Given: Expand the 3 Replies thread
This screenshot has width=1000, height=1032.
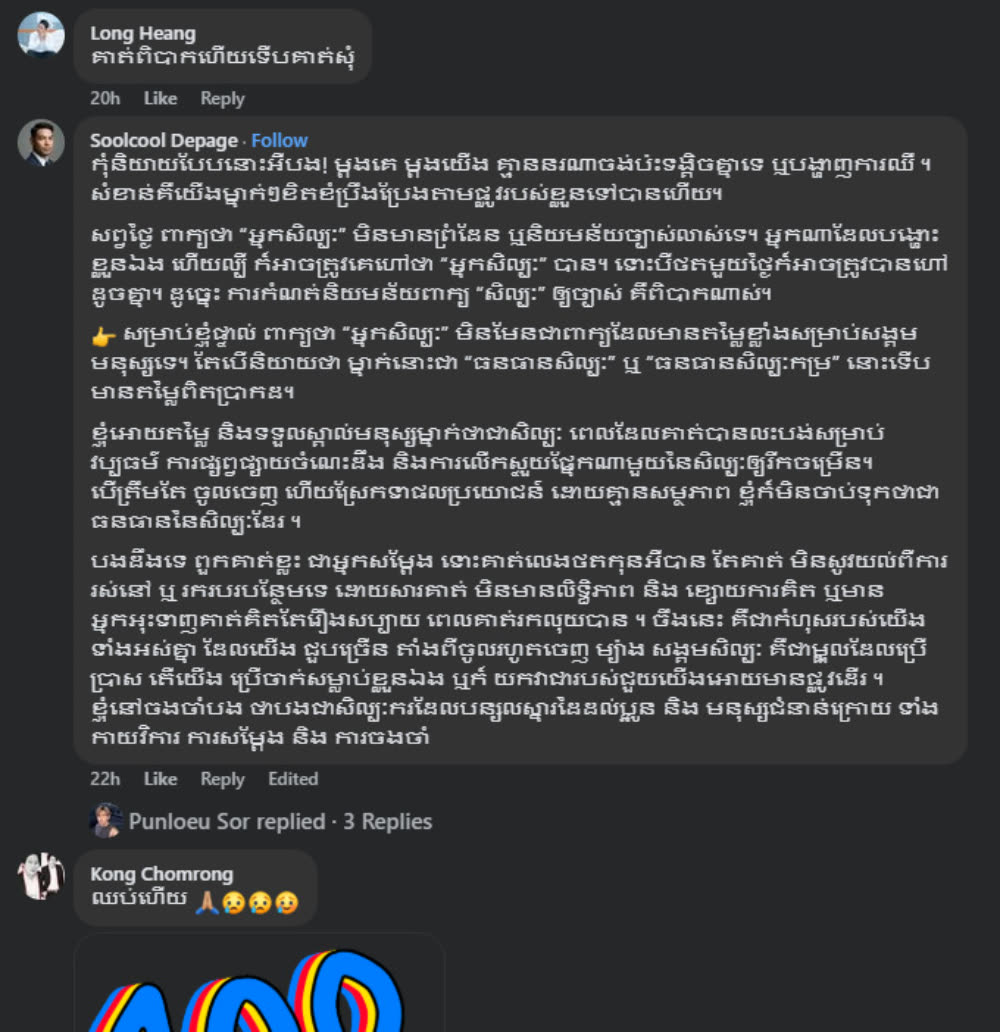Looking at the screenshot, I should [x=388, y=821].
